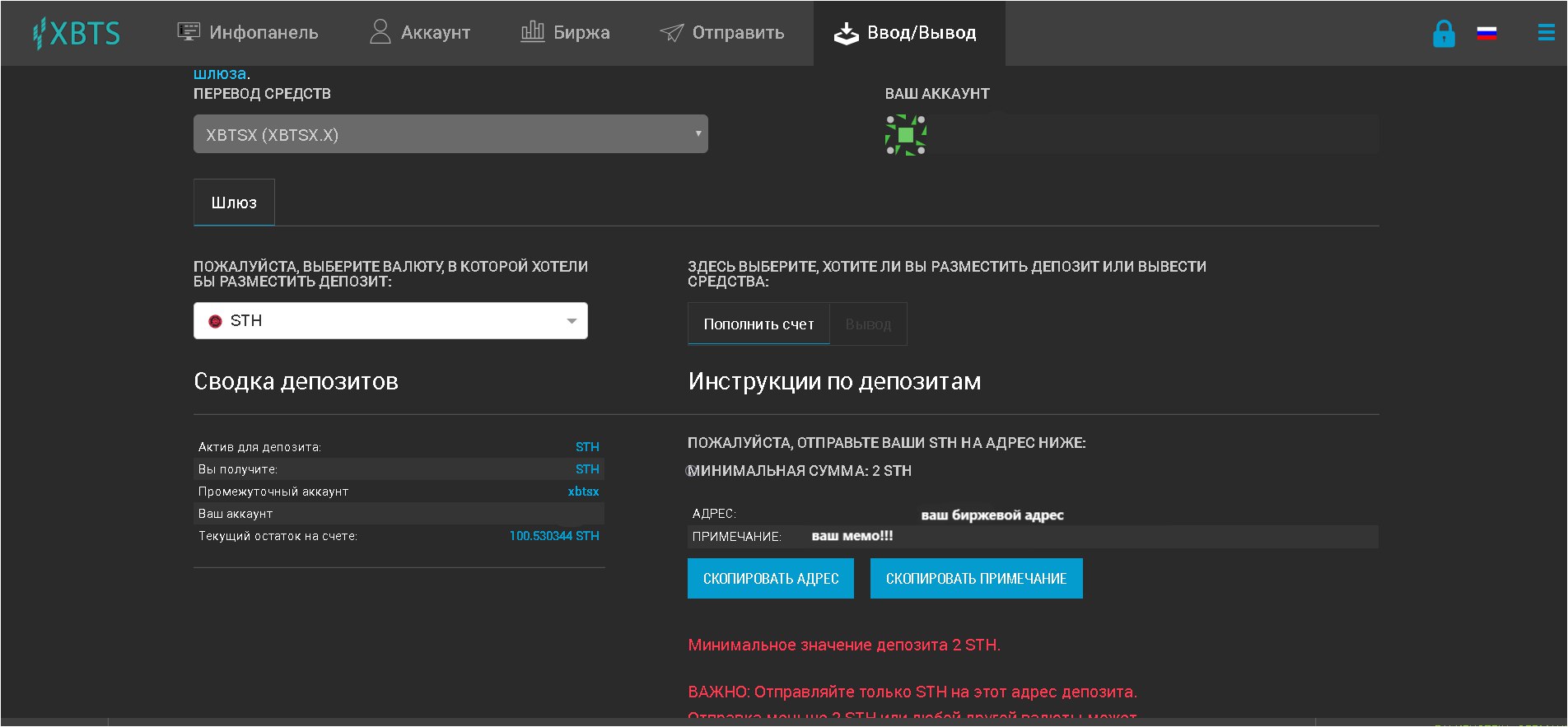Click the ваш мемо!!! memo text
Image resolution: width=1568 pixels, height=727 pixels.
[852, 536]
